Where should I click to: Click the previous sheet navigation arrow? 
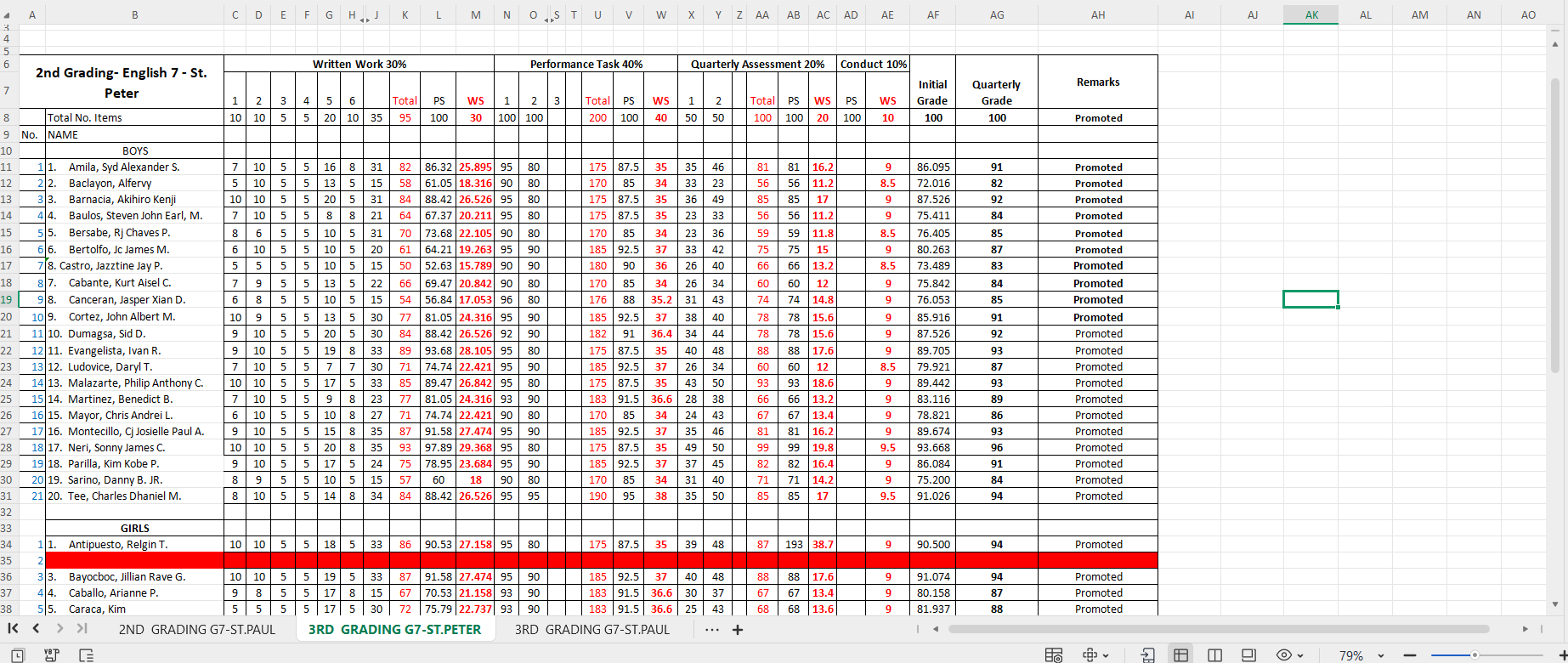36,629
